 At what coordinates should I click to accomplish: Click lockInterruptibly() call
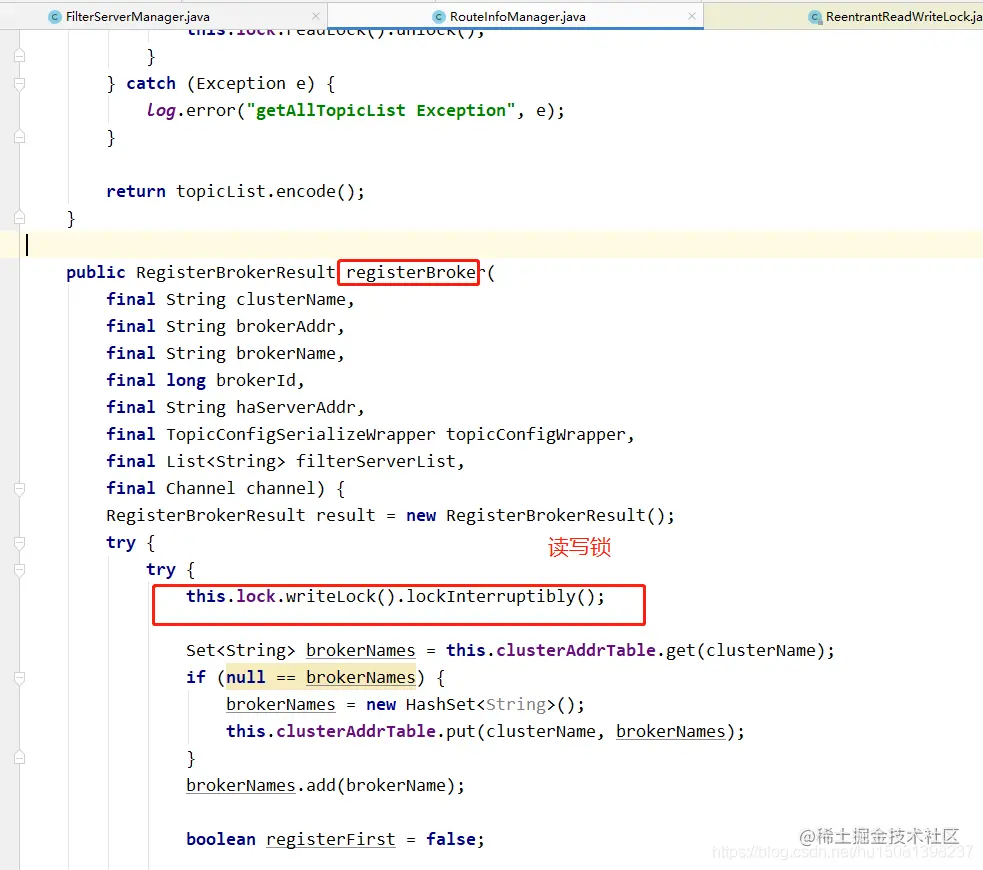501,596
